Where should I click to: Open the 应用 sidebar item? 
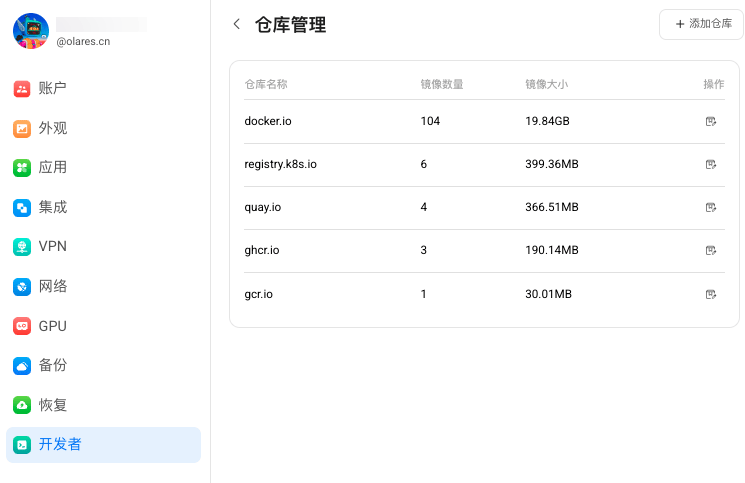tap(52, 167)
